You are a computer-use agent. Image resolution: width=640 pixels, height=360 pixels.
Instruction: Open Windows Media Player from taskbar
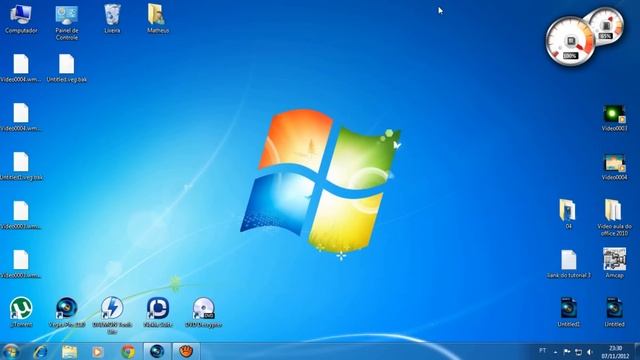(x=98, y=351)
